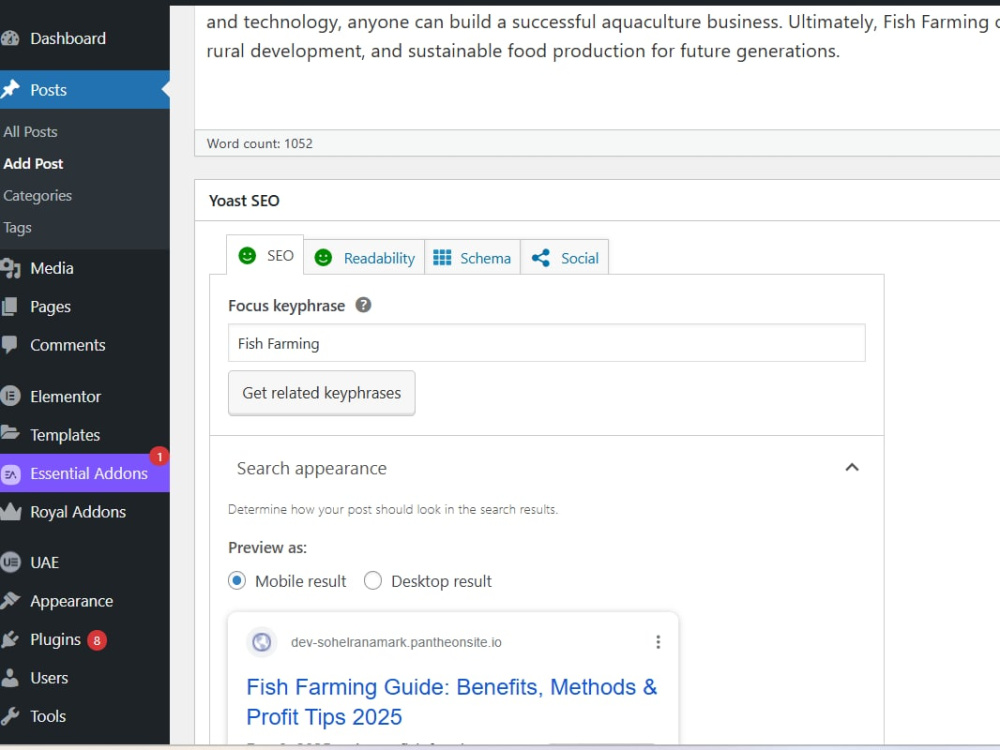Click Fish Farming Guide preview title link
Image resolution: width=1000 pixels, height=750 pixels.
coord(452,702)
